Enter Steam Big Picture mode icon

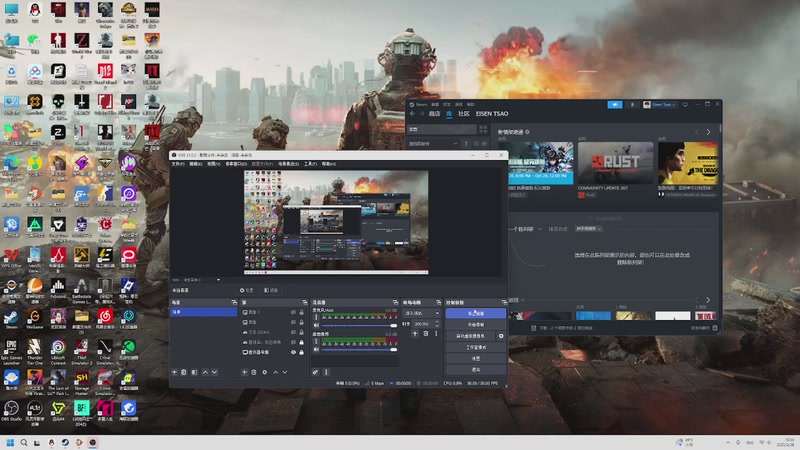click(685, 105)
